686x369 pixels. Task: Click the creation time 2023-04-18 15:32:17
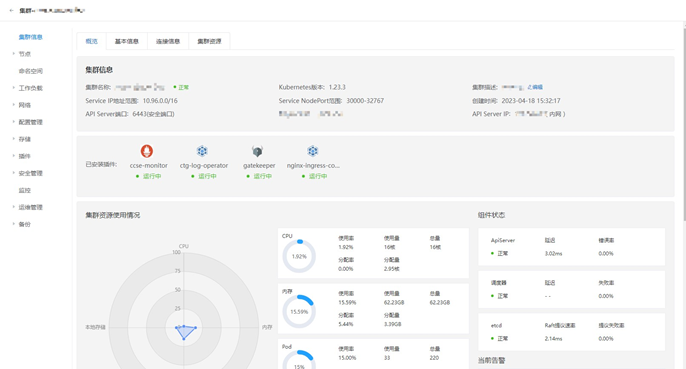(531, 101)
